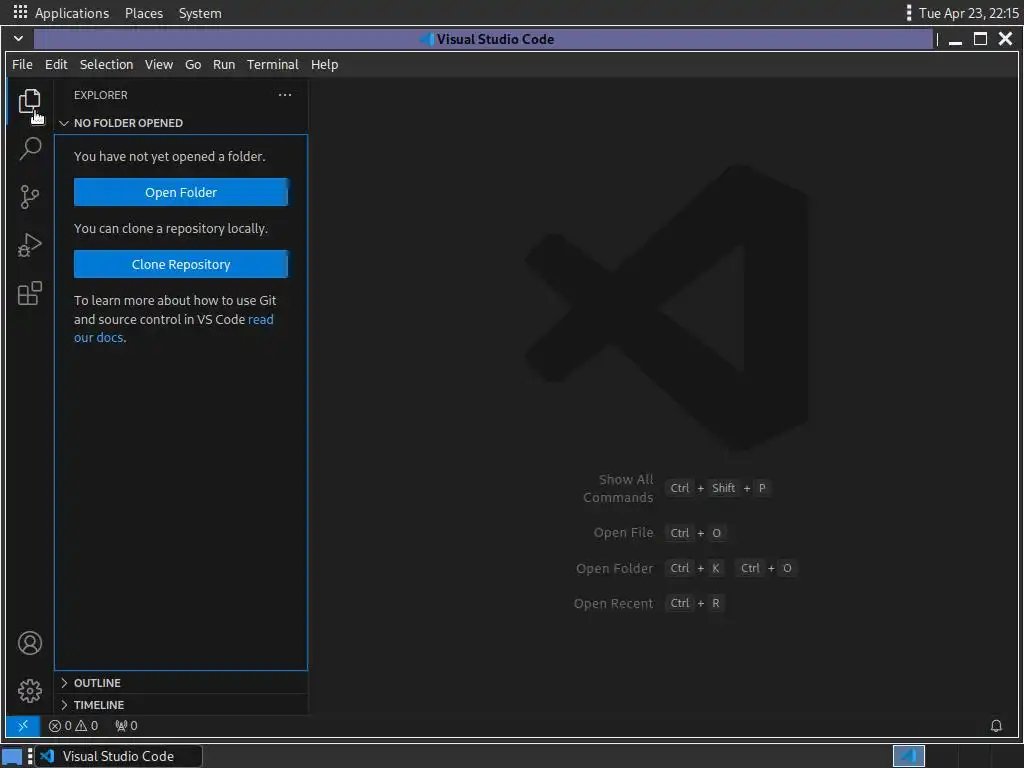Open the Run menu
The width and height of the screenshot is (1024, 768).
pyautogui.click(x=224, y=65)
